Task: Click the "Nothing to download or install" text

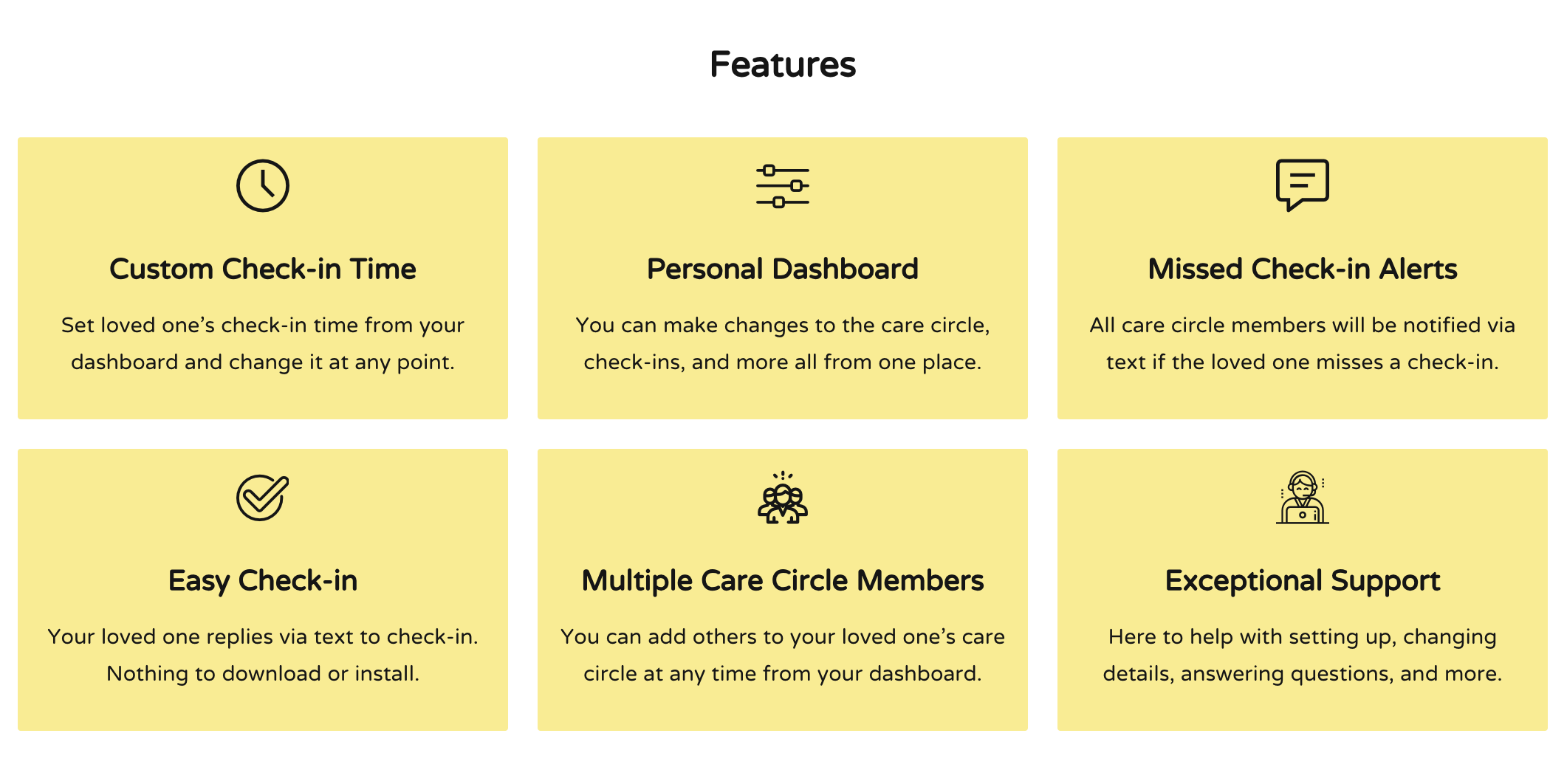Action: pos(262,673)
